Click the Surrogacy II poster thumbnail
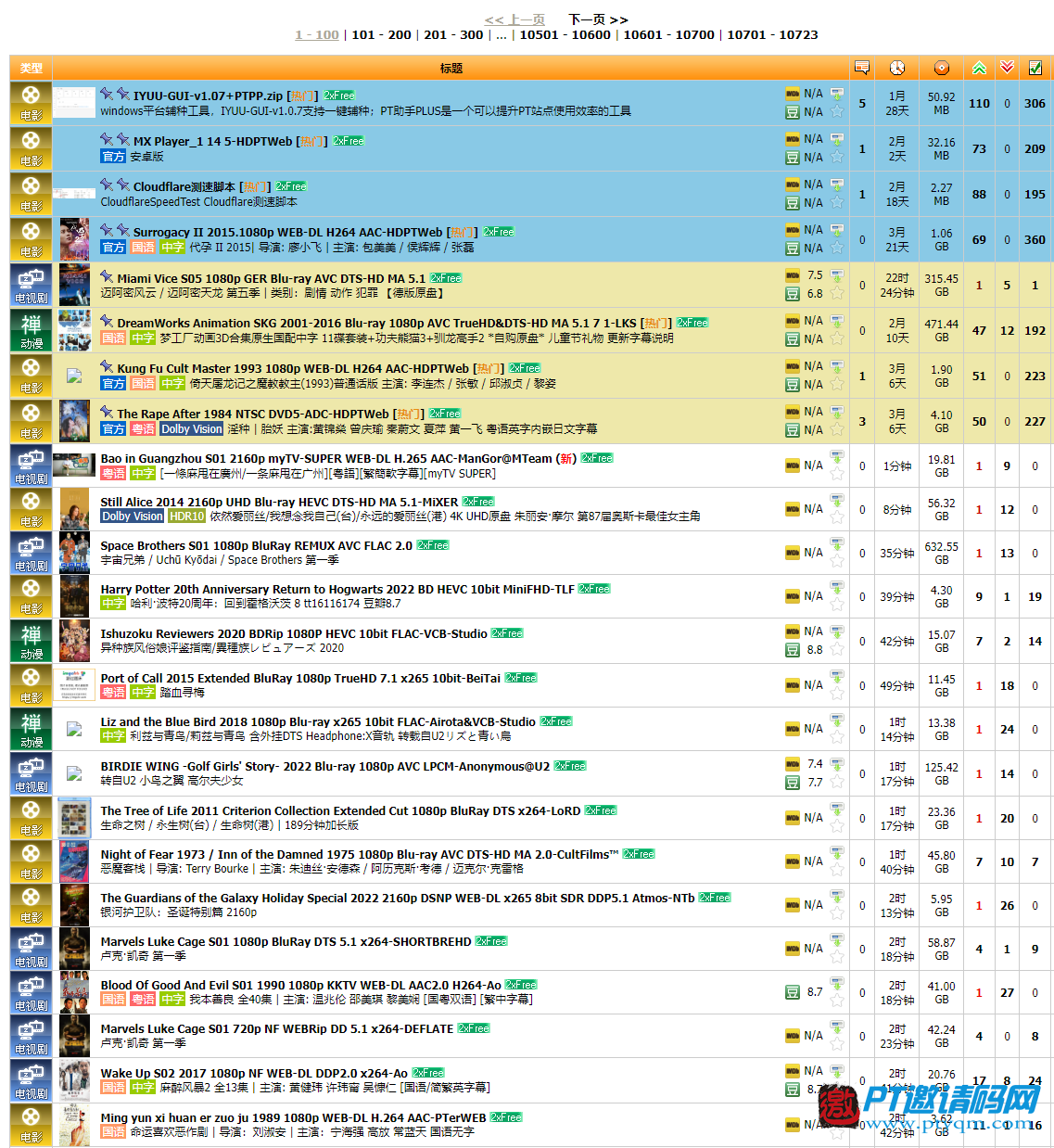 point(74,239)
